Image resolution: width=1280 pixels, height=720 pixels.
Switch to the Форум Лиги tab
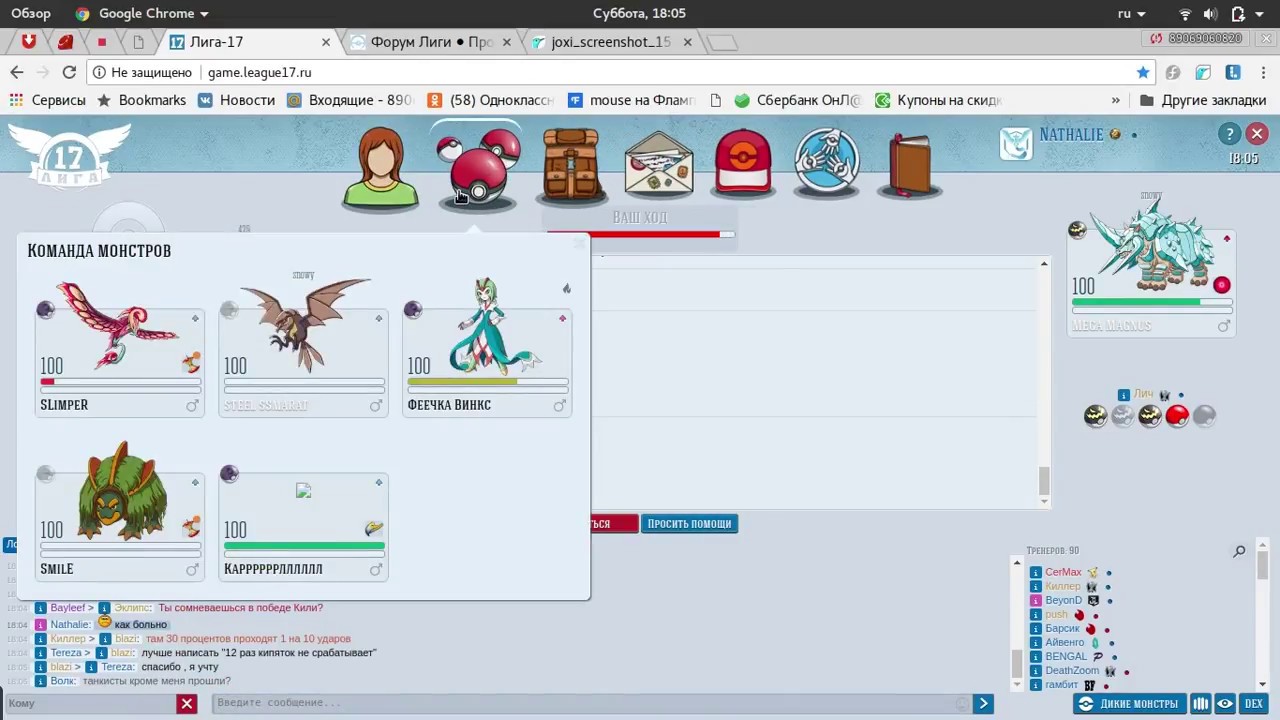coord(432,42)
